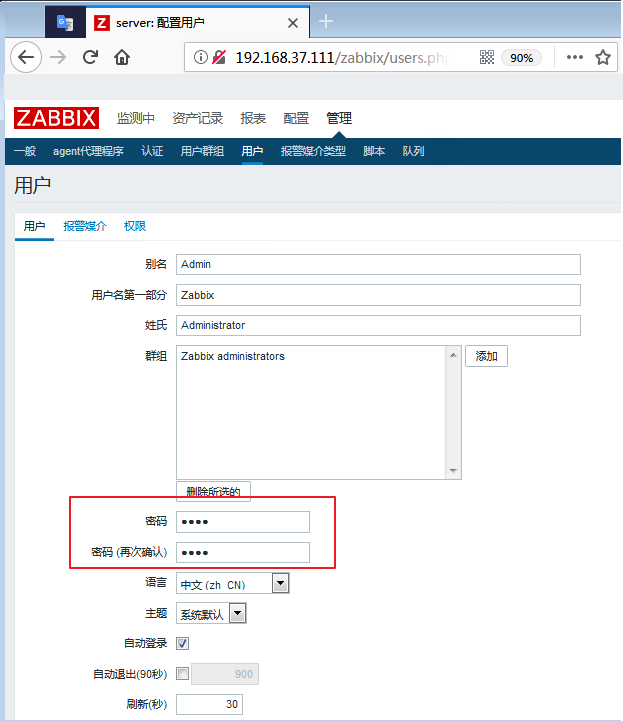623x721 pixels.
Task: Open the 配置 top menu
Action: pos(296,118)
